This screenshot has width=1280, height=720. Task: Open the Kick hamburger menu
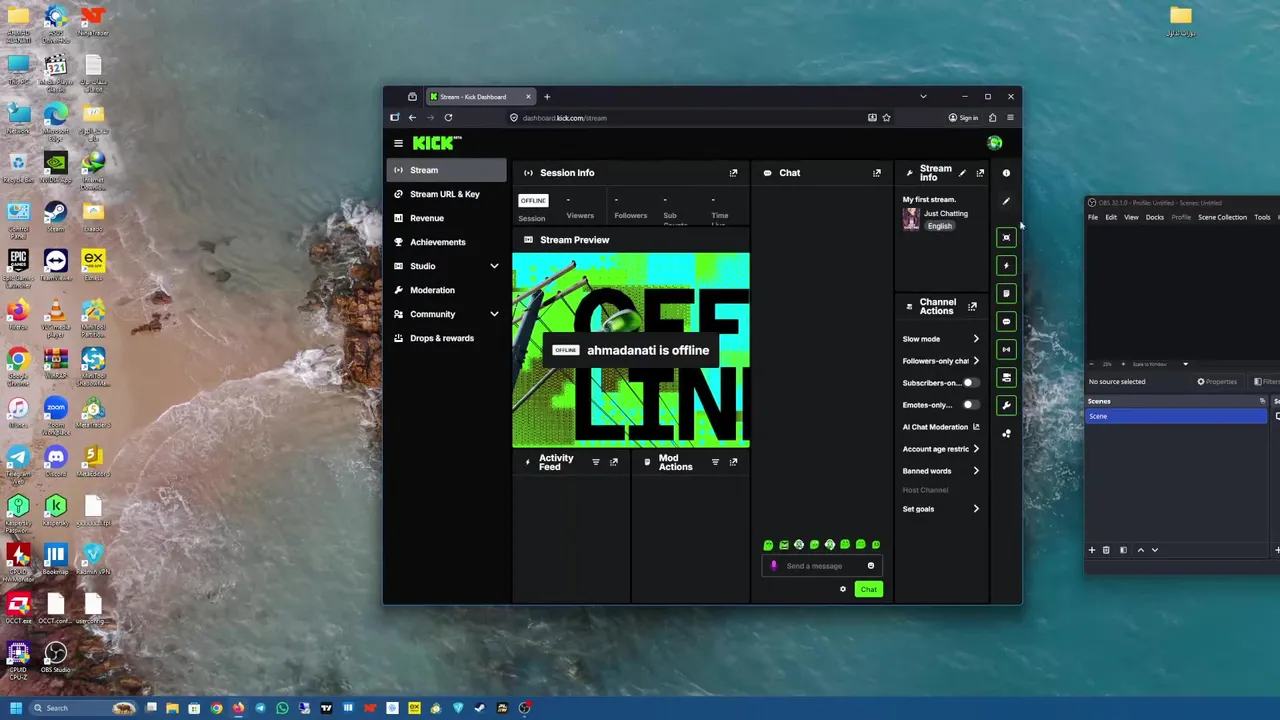coord(398,143)
